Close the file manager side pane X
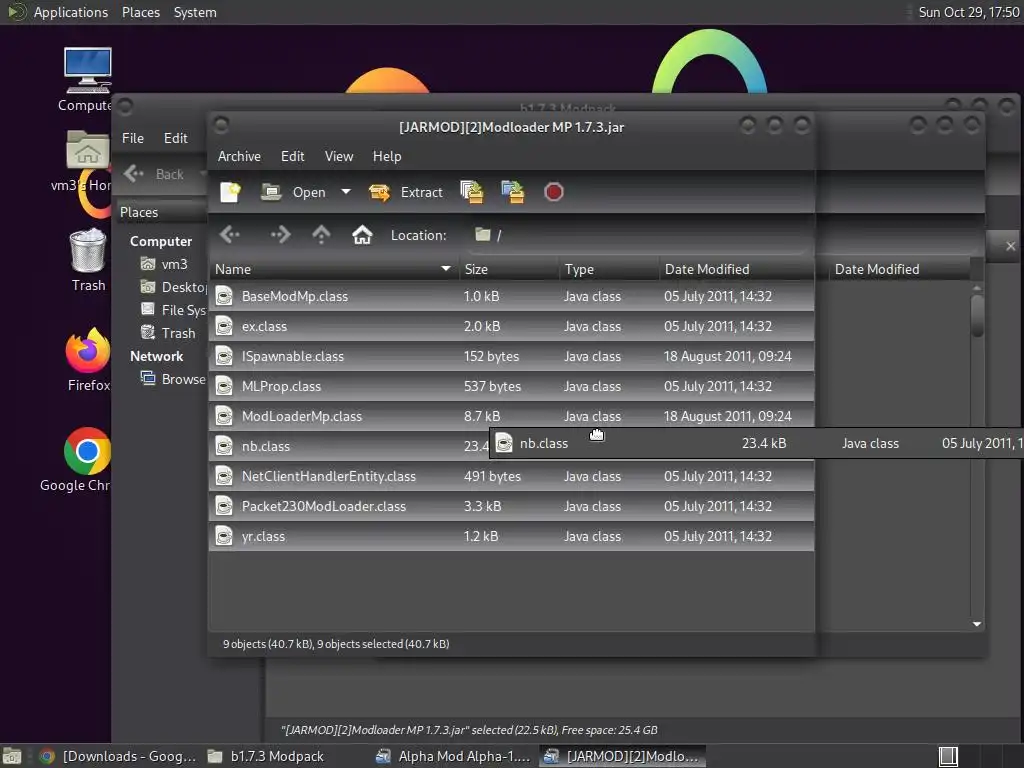The image size is (1024, 768). [x=1010, y=246]
